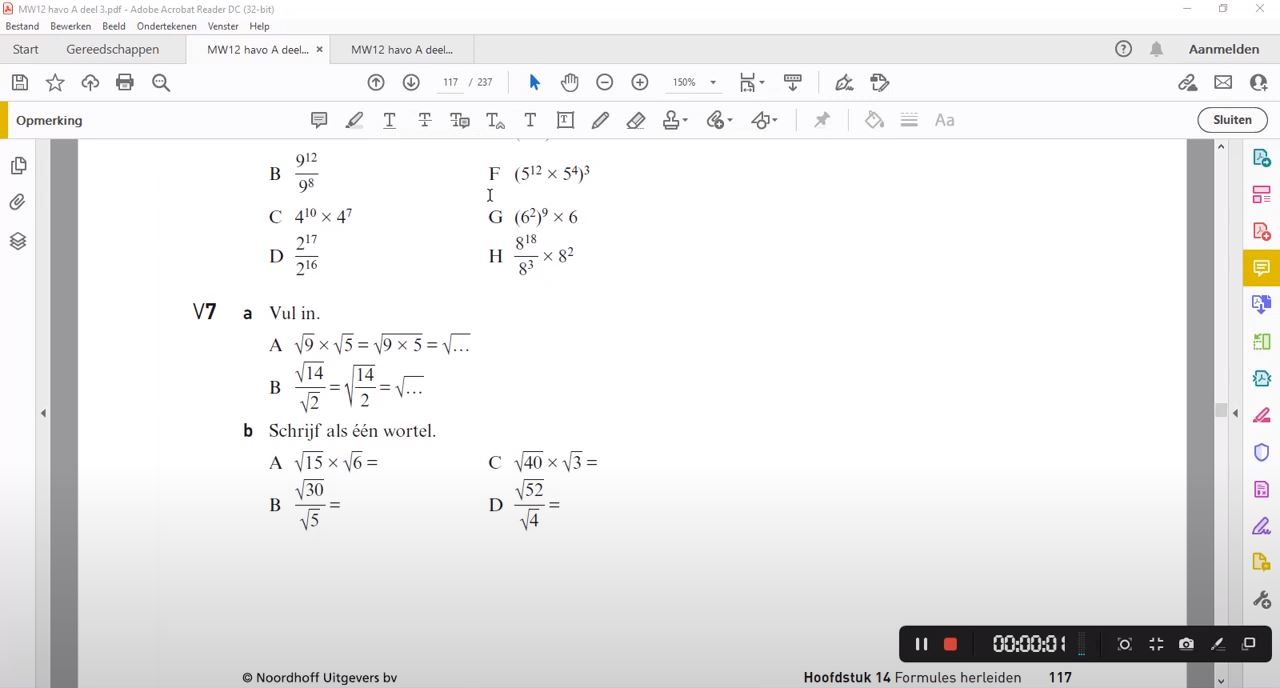This screenshot has height=688, width=1280.
Task: Print the document with the printer icon
Action: 125,82
